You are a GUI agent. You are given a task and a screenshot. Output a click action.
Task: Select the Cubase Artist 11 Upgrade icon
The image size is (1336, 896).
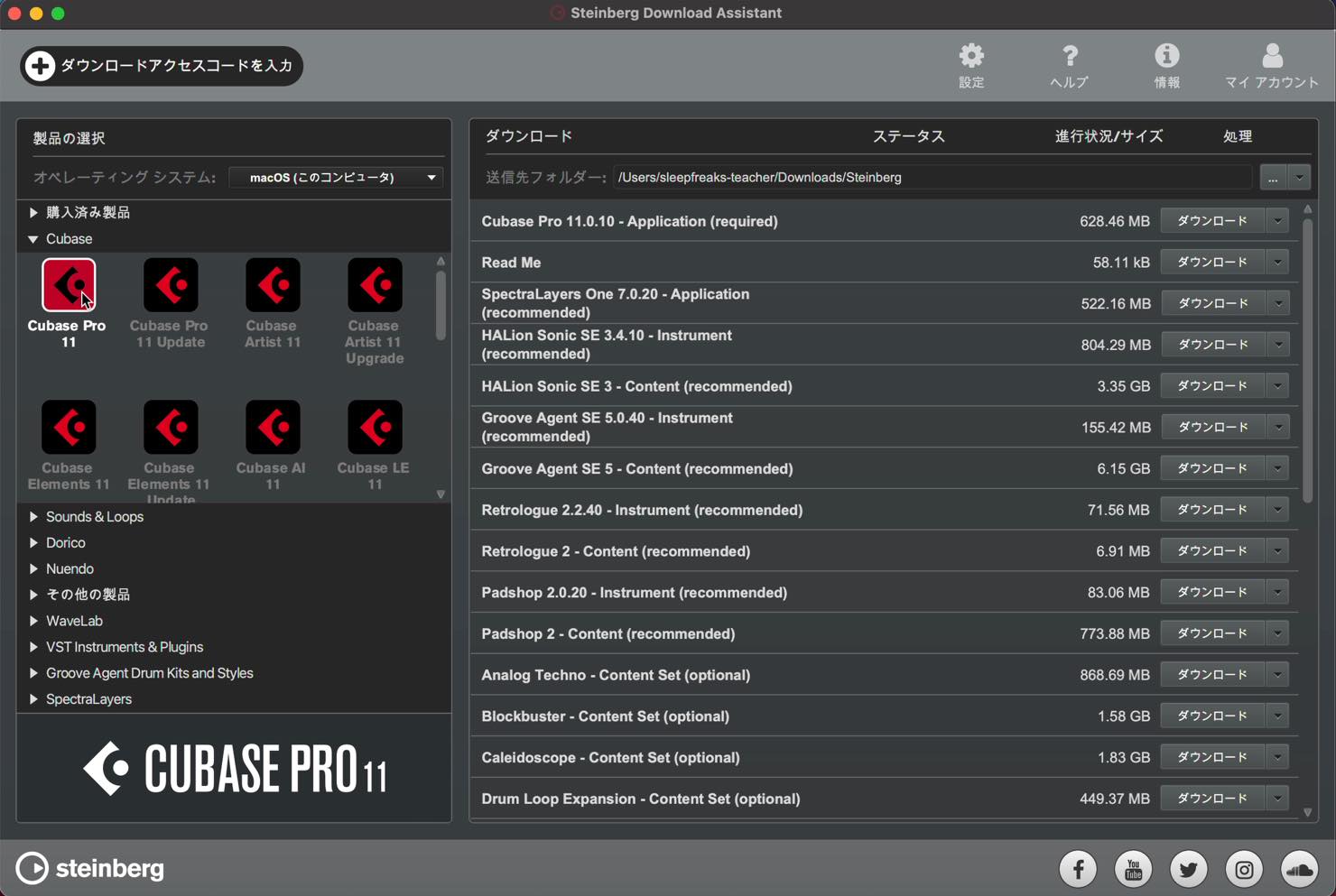tap(375, 285)
